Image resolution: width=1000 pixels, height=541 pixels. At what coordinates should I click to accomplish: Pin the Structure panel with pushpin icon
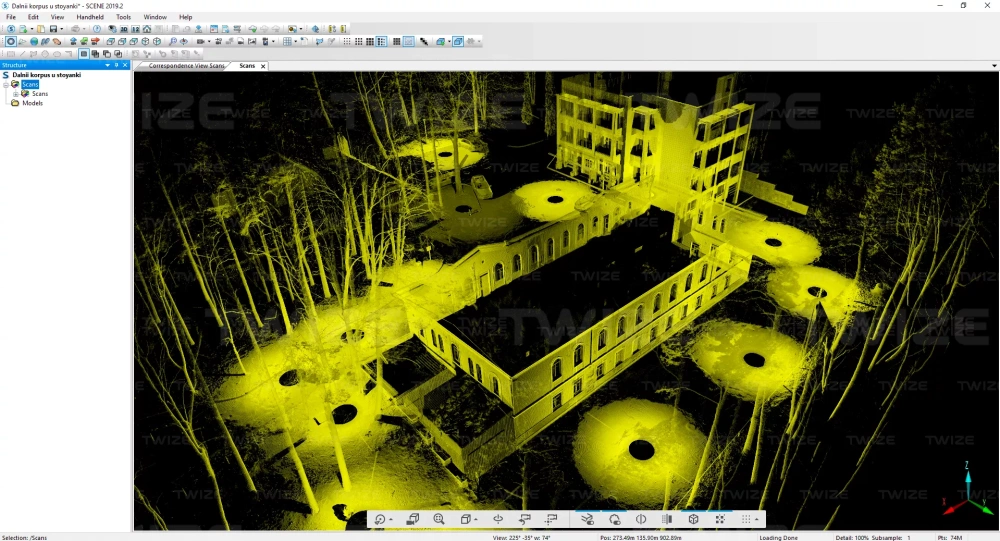pyautogui.click(x=116, y=65)
